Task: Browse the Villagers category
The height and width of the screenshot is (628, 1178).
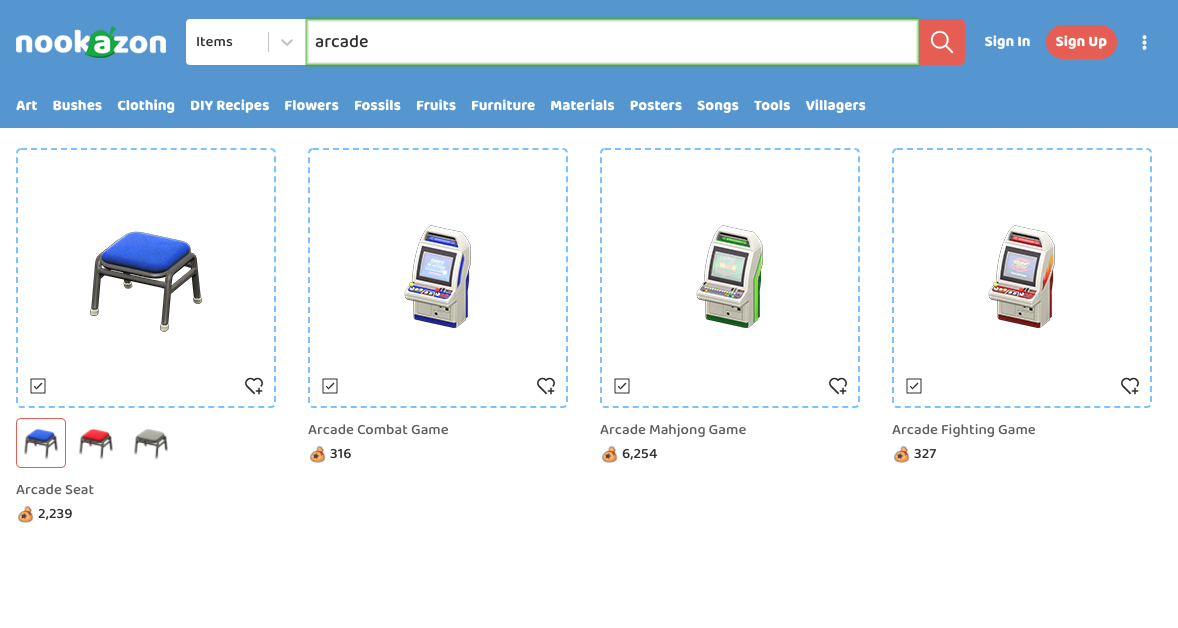Action: (x=835, y=105)
